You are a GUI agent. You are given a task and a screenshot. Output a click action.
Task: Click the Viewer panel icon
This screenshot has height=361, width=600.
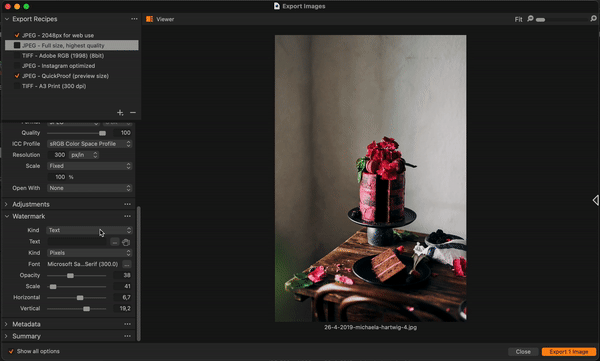coord(150,19)
